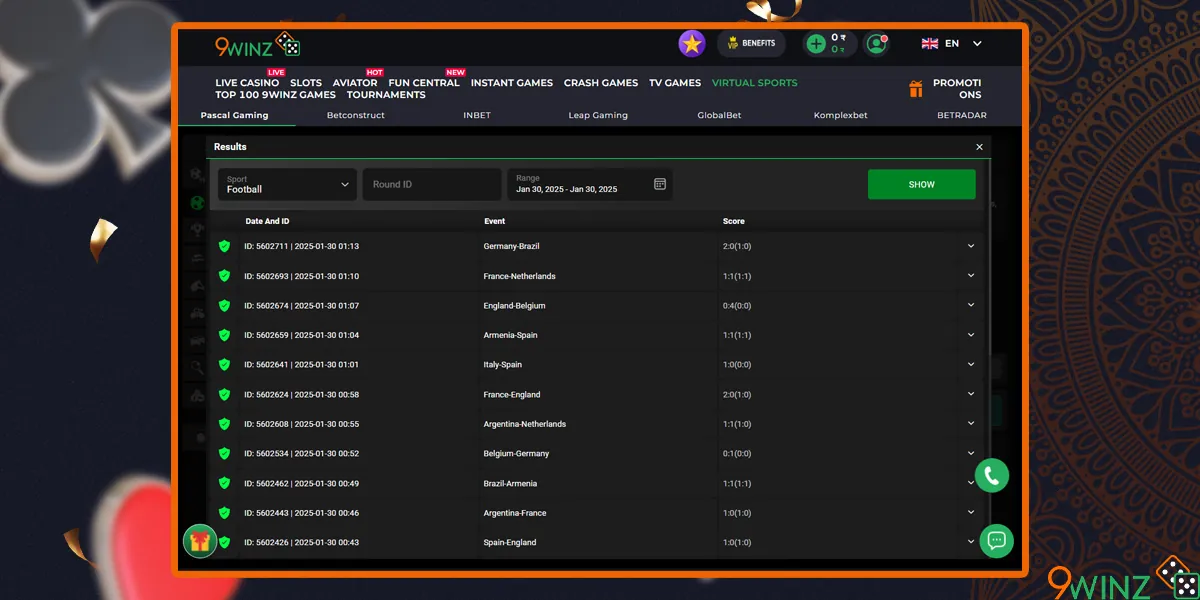Switch to the Komplexbet tab

click(x=841, y=115)
